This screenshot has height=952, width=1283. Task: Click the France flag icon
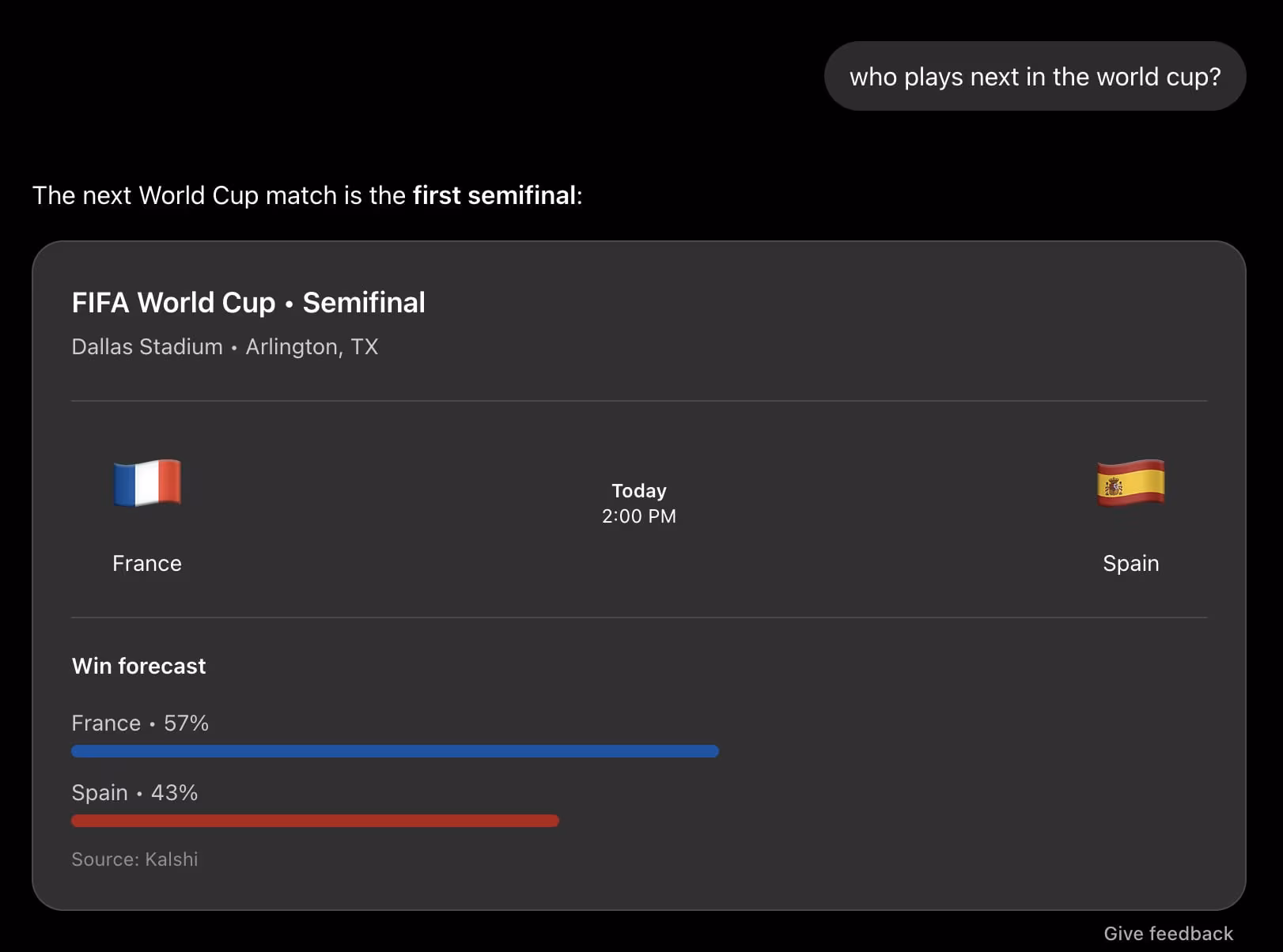coord(147,482)
